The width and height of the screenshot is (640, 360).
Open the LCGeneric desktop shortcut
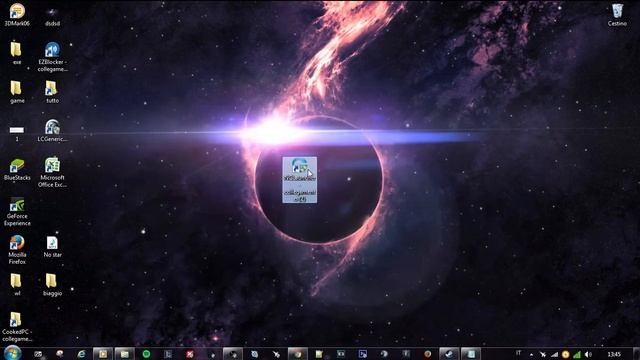tap(52, 130)
